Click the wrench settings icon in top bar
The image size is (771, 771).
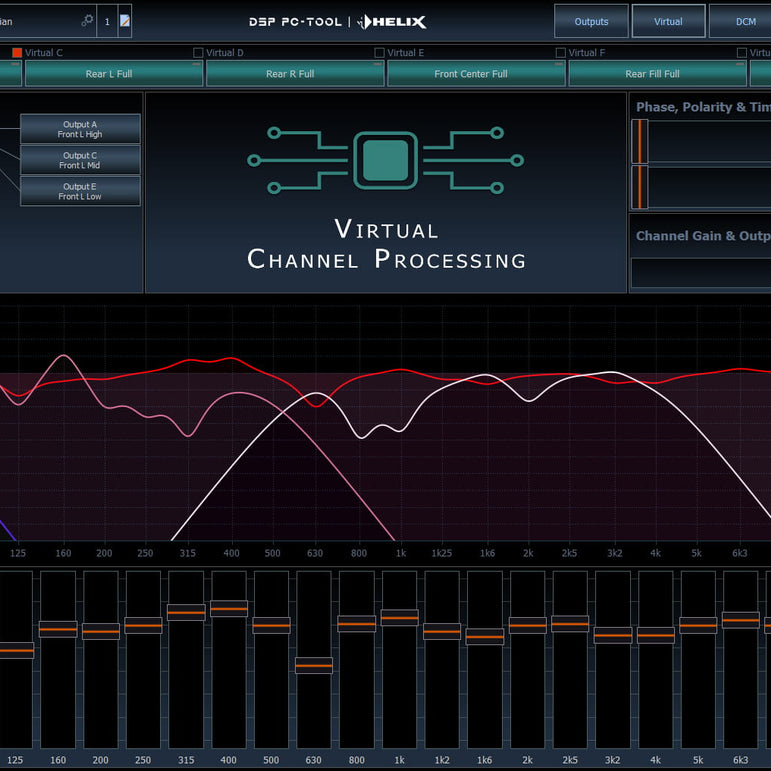point(87,20)
